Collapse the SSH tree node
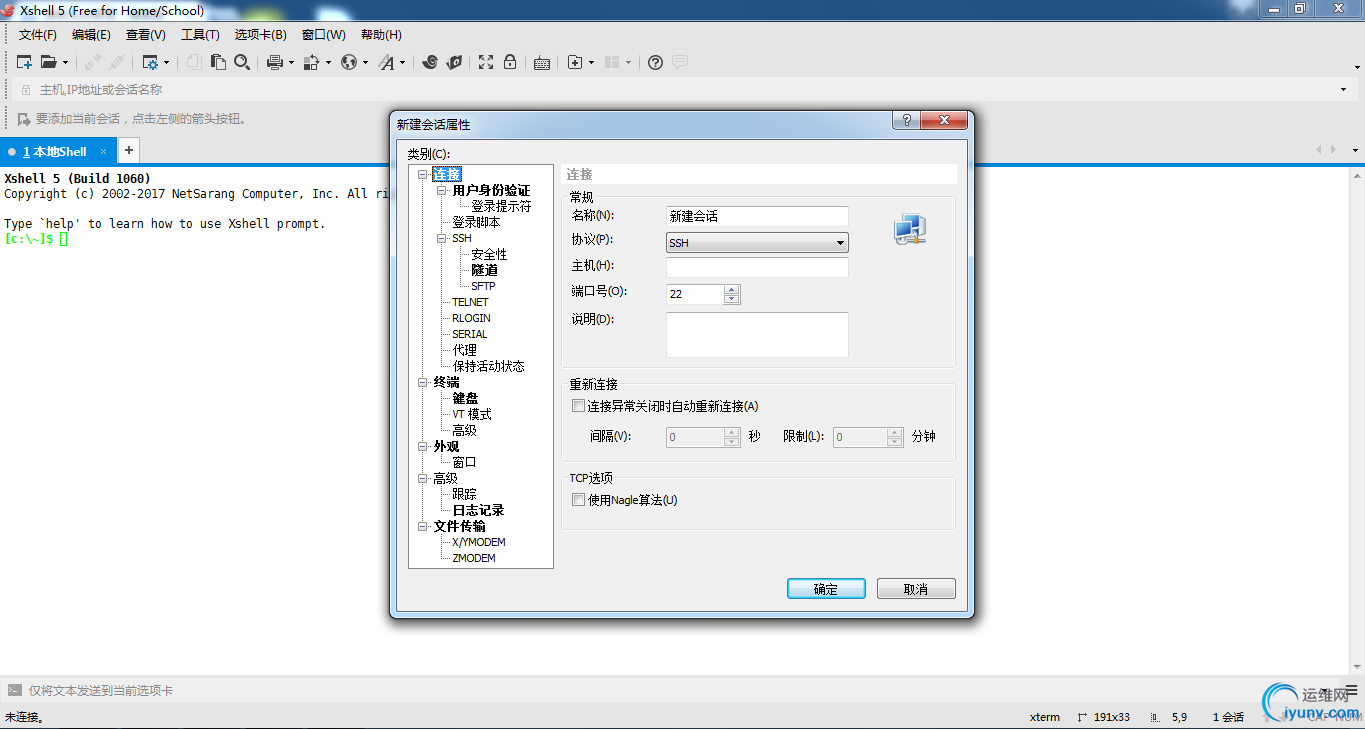This screenshot has width=1365, height=729. click(x=442, y=239)
